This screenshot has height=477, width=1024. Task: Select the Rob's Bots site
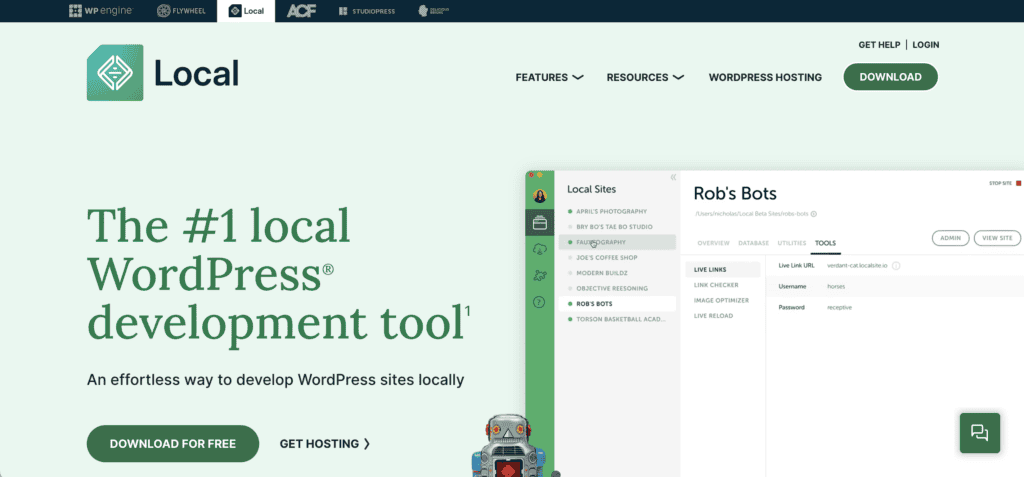(x=617, y=304)
